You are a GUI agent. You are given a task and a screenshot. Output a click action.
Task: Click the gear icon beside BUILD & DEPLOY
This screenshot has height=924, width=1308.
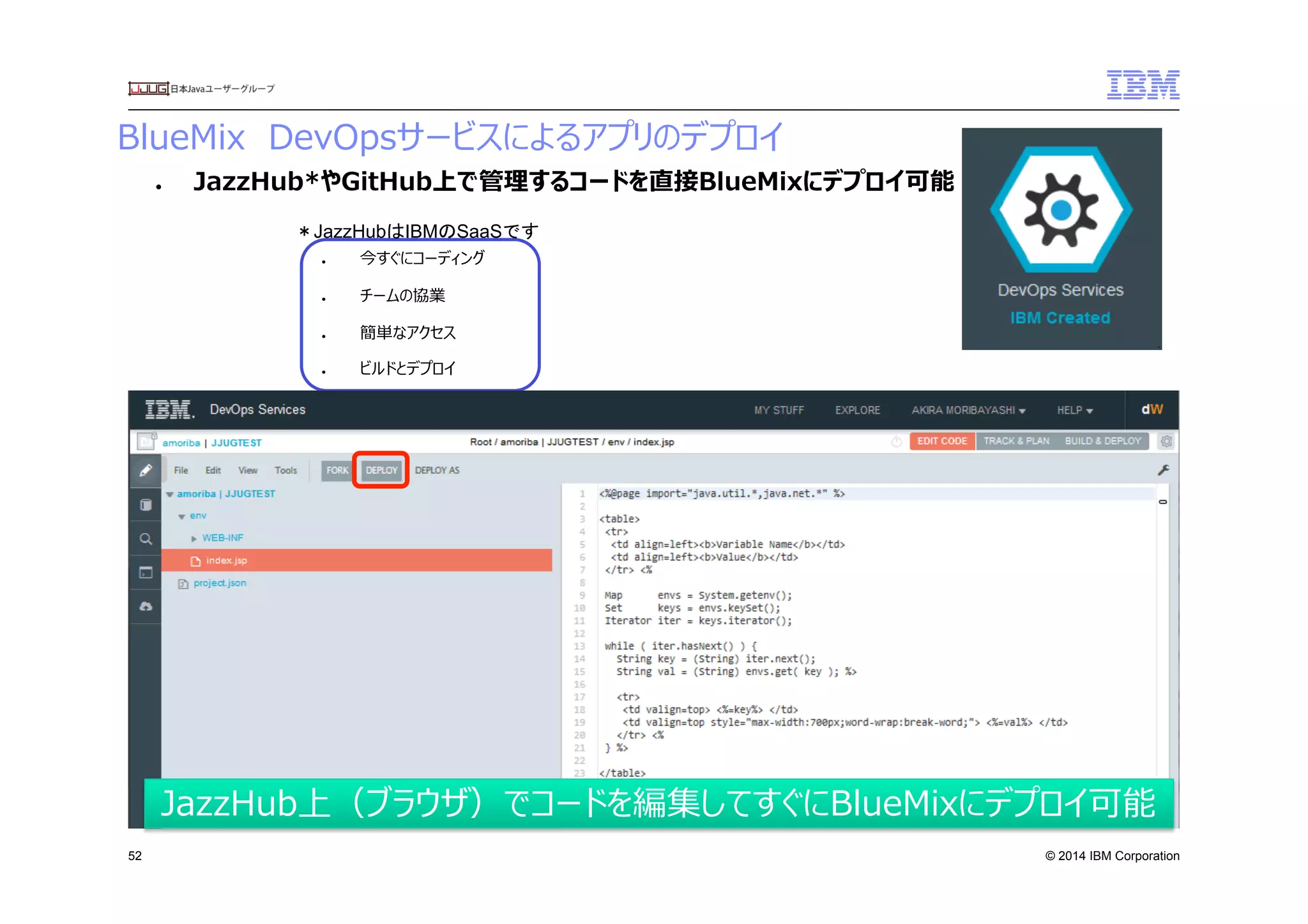[x=1166, y=441]
